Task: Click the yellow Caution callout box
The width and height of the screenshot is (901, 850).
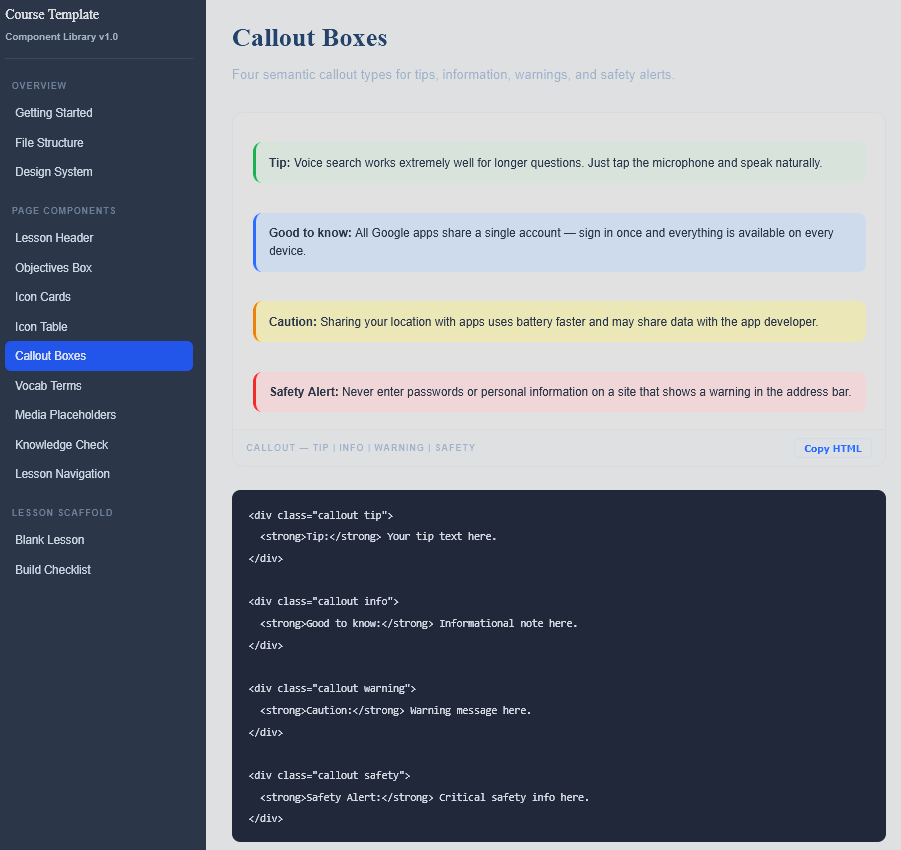Action: click(559, 322)
